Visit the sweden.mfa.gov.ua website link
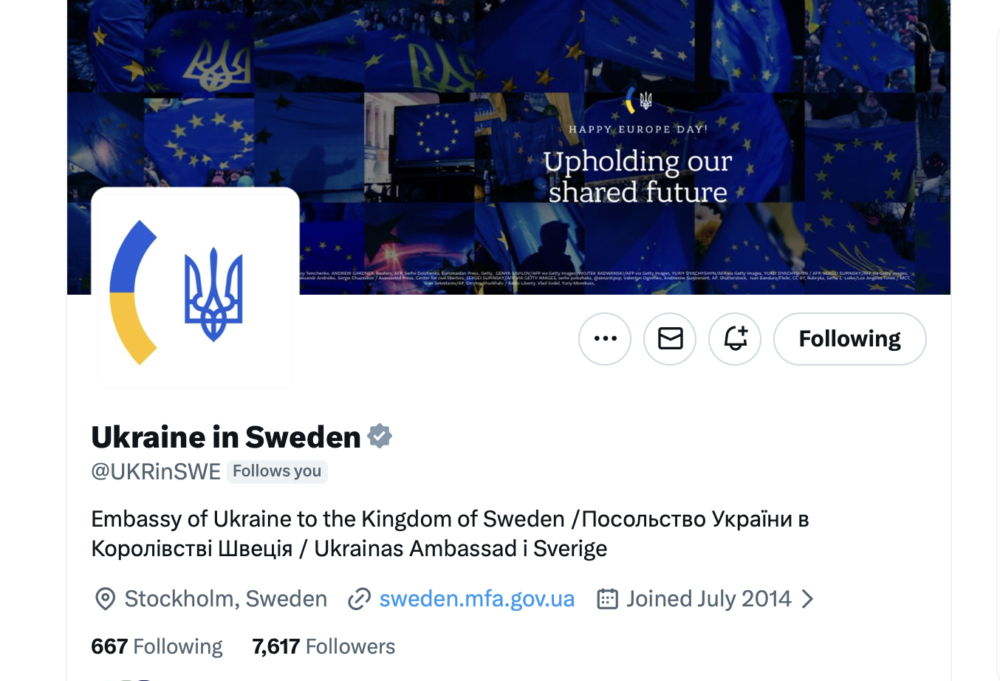1000x681 pixels. click(x=477, y=599)
